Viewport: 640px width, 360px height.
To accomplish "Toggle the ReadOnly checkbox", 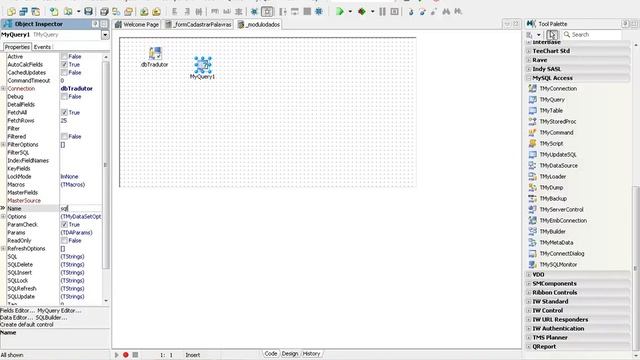I will tap(64, 240).
